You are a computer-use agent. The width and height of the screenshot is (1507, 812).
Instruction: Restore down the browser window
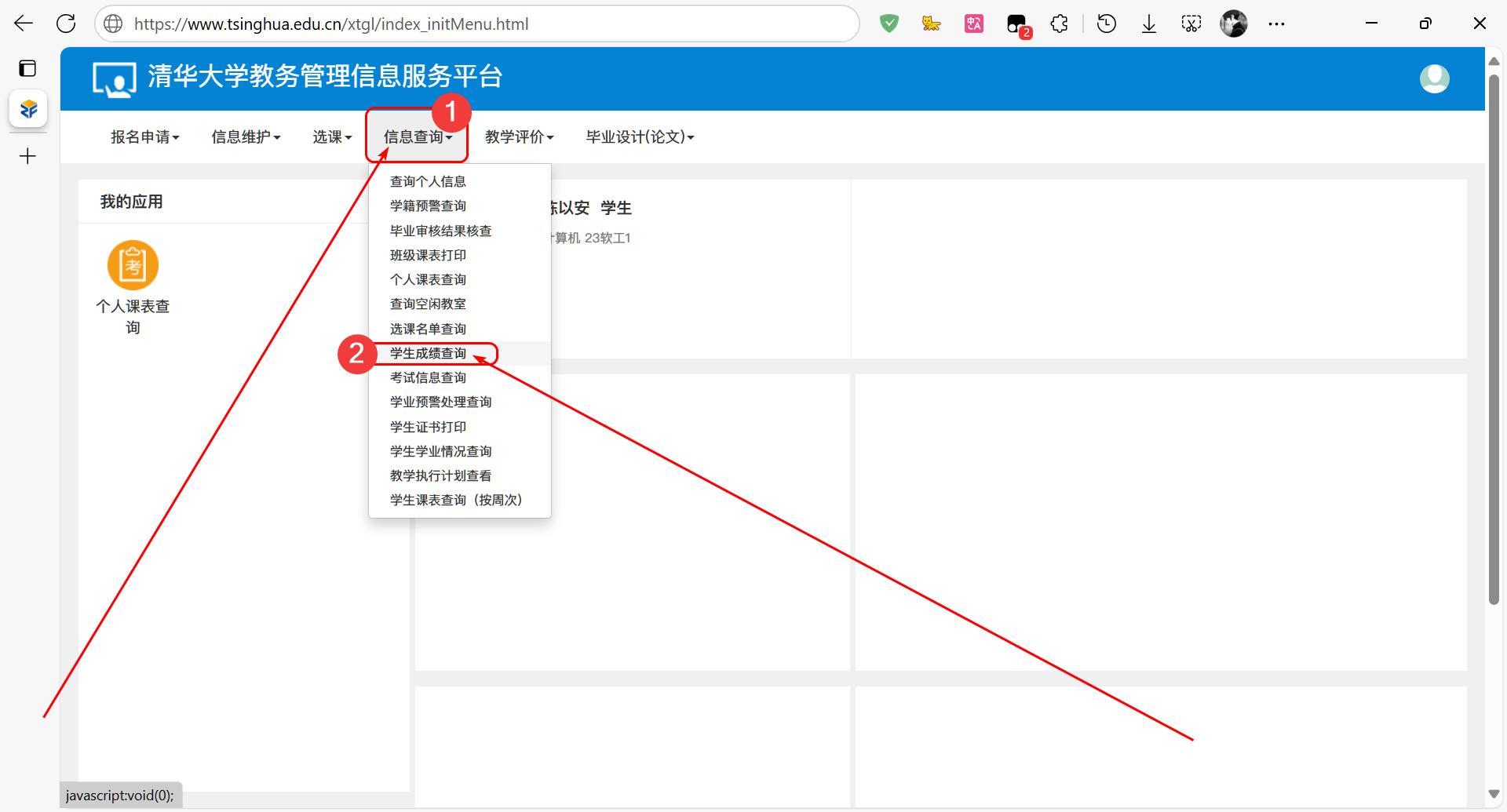point(1425,24)
